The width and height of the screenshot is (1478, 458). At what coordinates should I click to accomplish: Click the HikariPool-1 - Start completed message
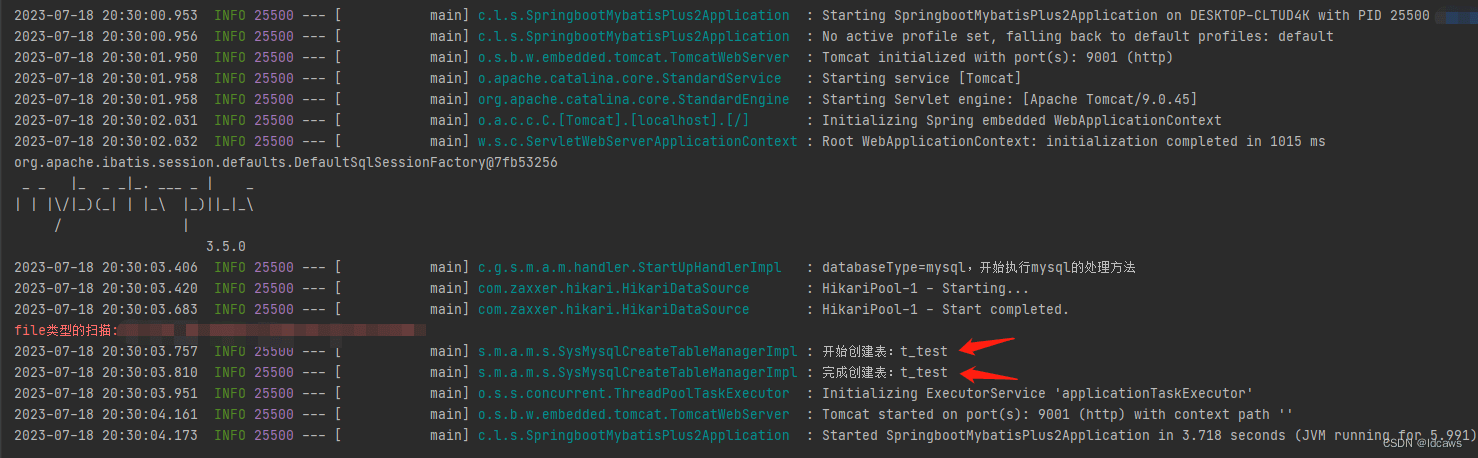coord(945,309)
